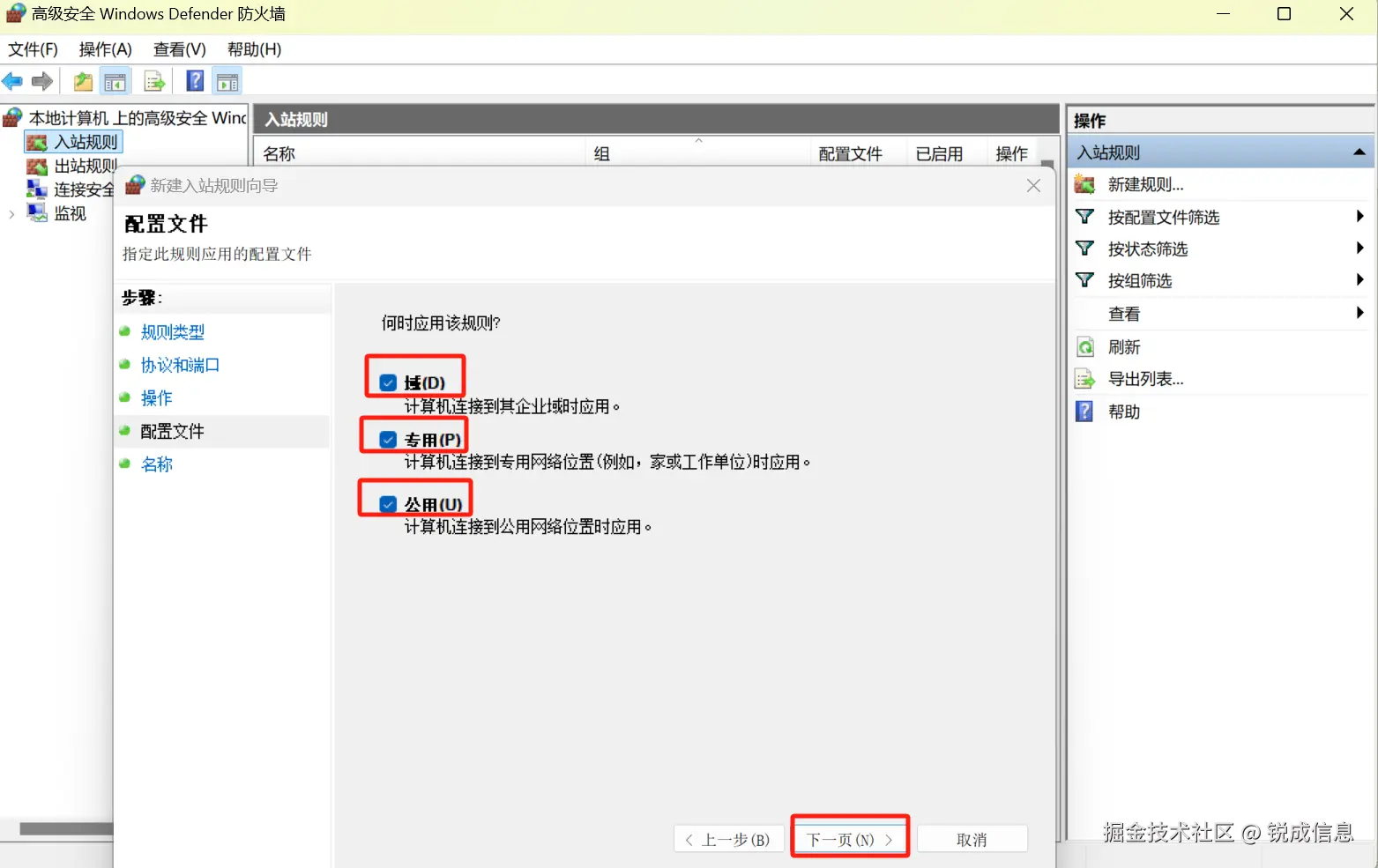Click the back navigation arrow icon

(x=12, y=81)
